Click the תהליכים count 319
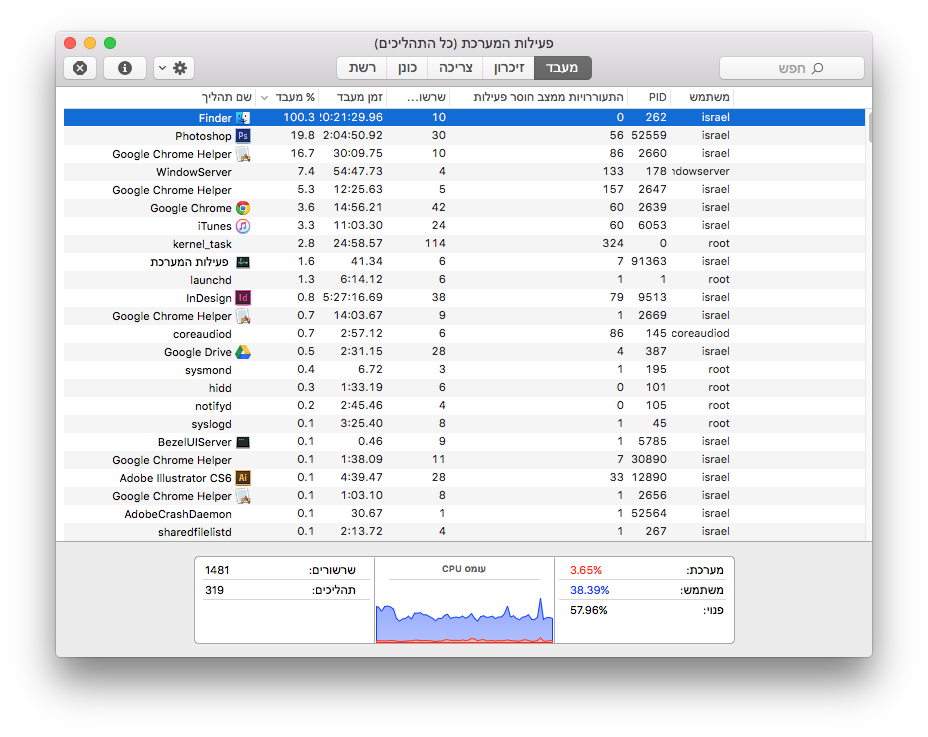928x737 pixels. point(214,590)
